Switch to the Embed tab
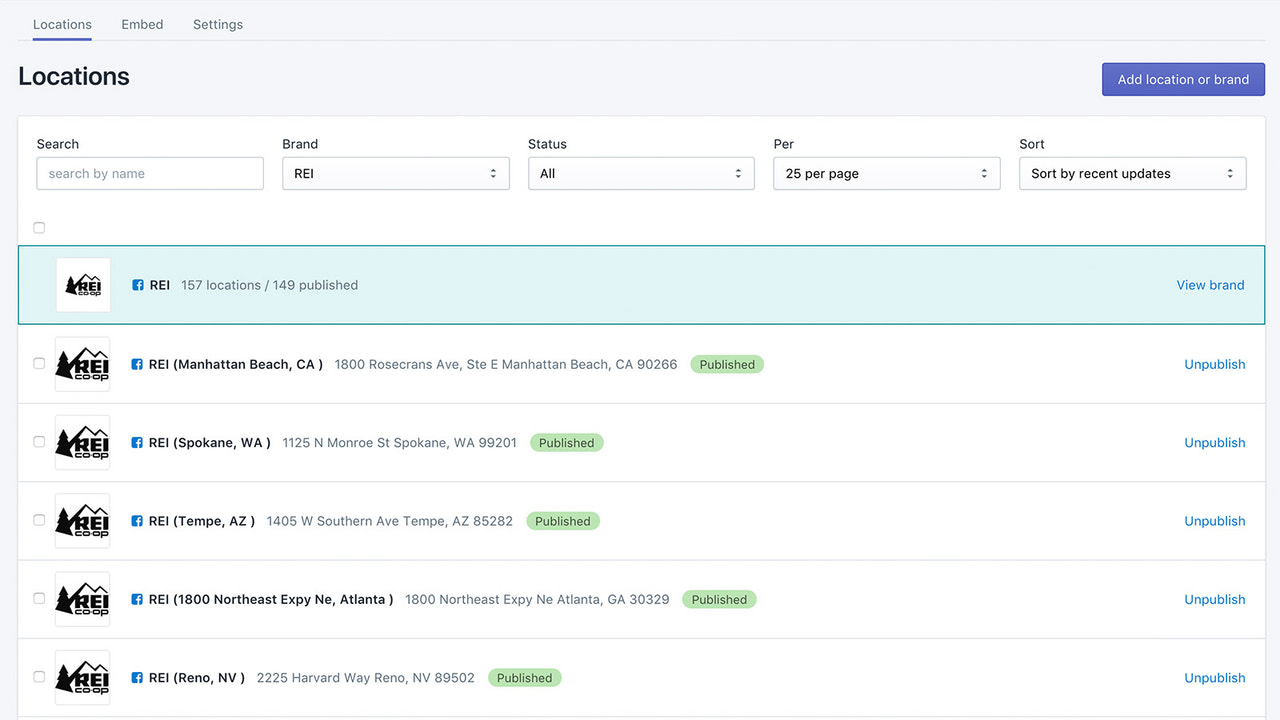 click(142, 24)
